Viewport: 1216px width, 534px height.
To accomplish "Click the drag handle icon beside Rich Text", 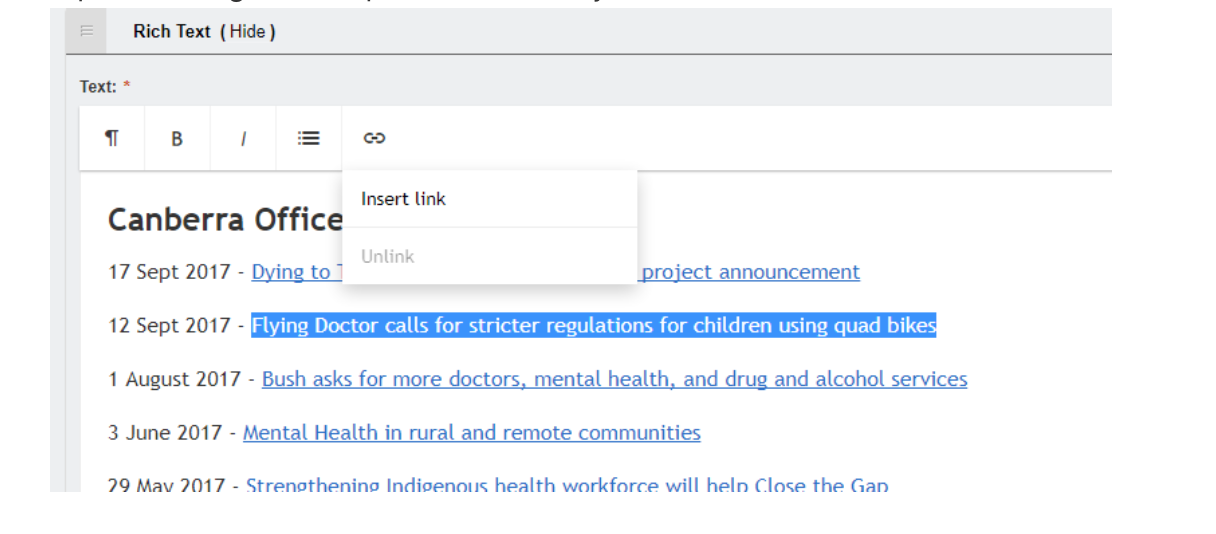I will (87, 32).
